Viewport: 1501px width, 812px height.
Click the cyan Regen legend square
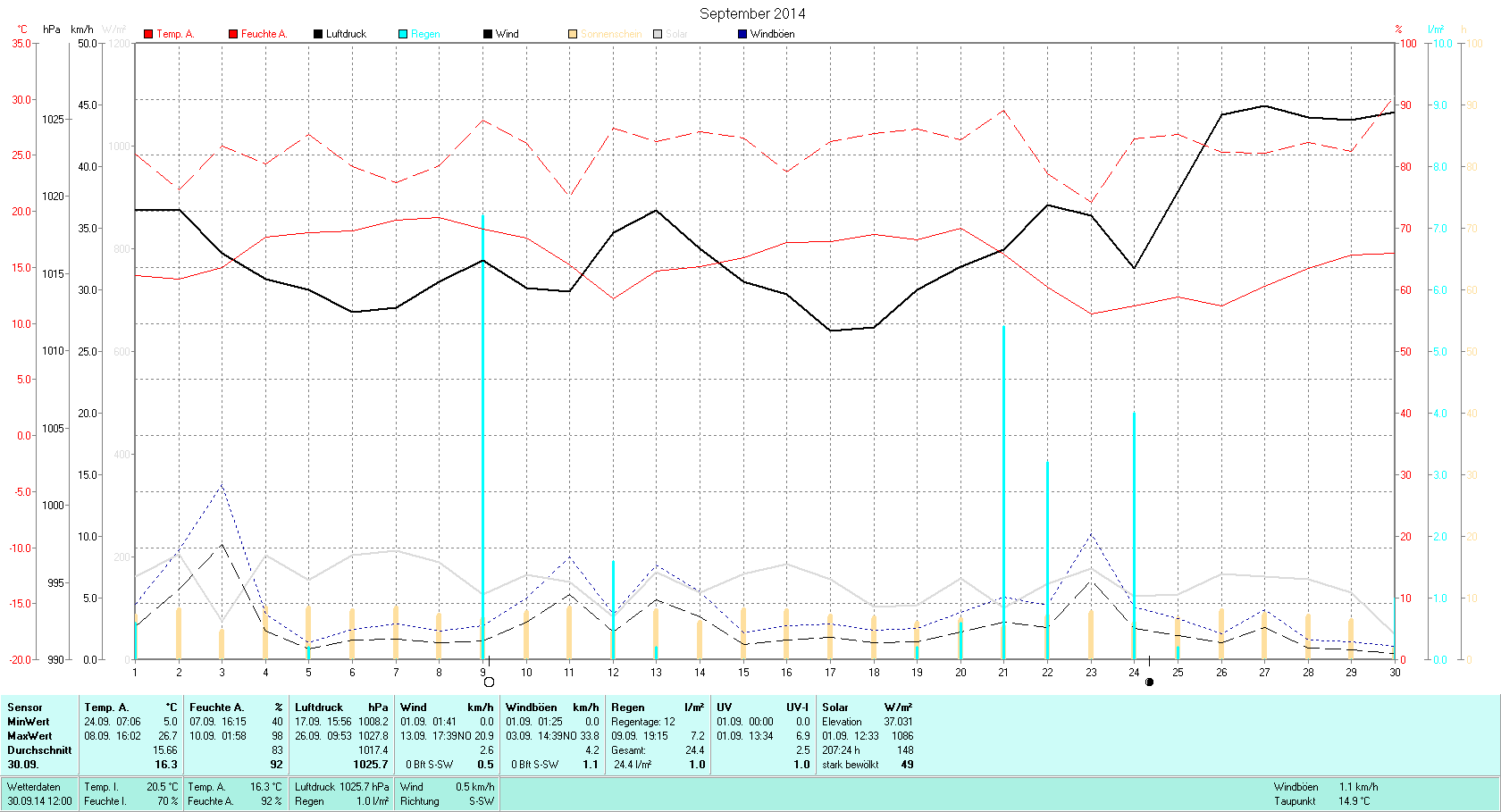click(x=403, y=34)
